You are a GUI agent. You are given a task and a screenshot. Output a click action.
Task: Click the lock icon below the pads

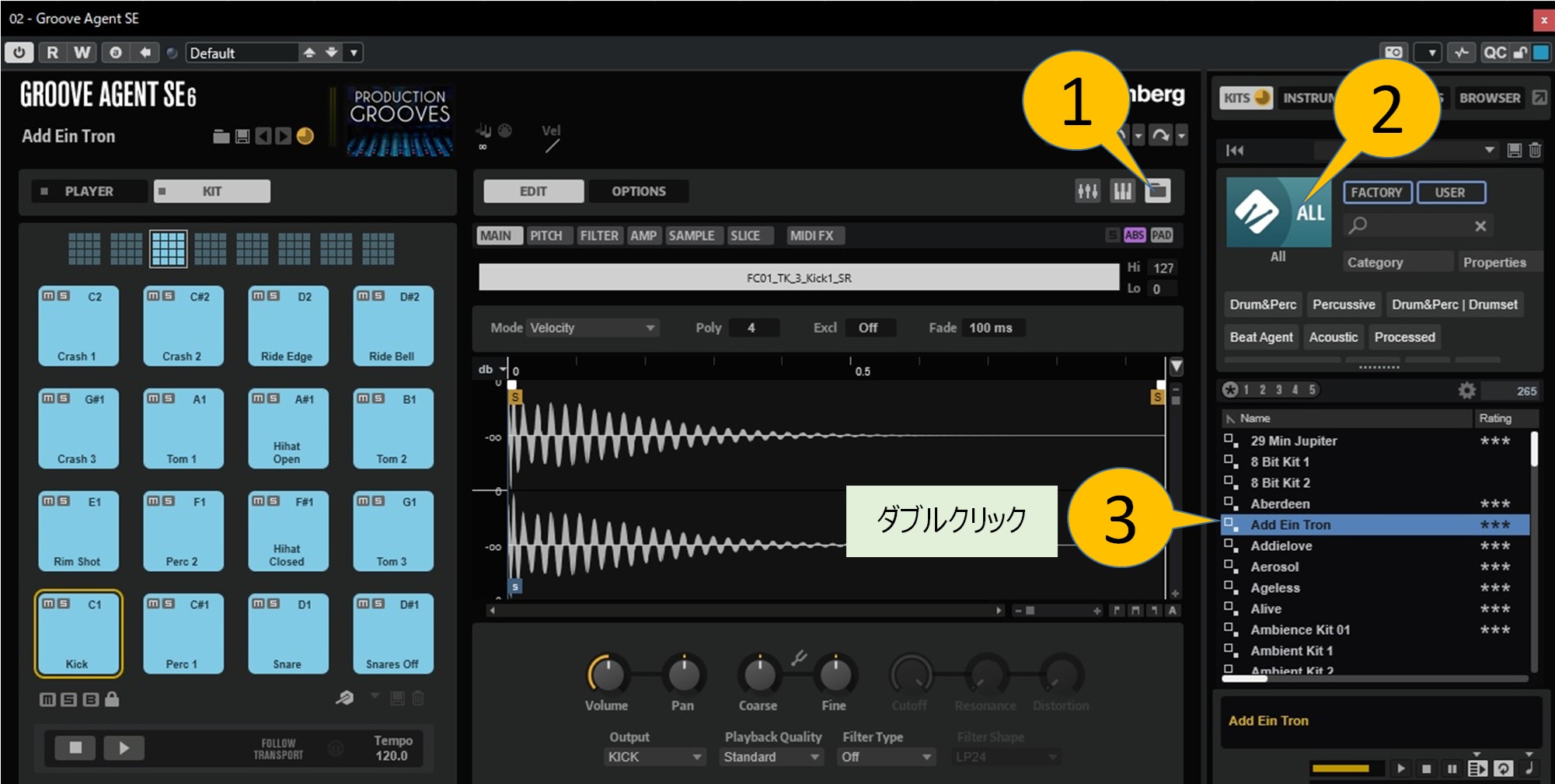tap(112, 699)
